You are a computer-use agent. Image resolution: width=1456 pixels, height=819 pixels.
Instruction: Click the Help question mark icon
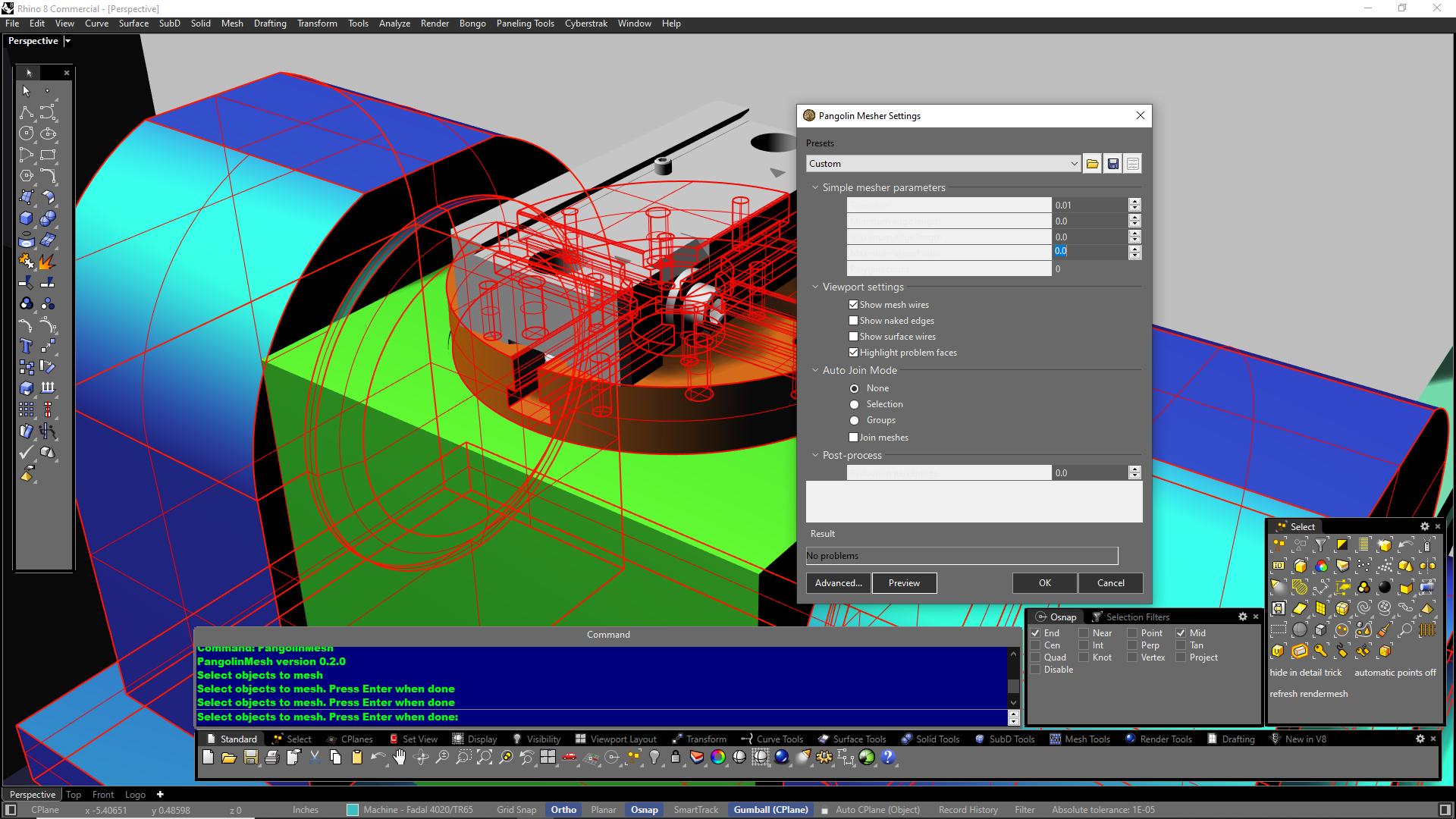(x=888, y=757)
